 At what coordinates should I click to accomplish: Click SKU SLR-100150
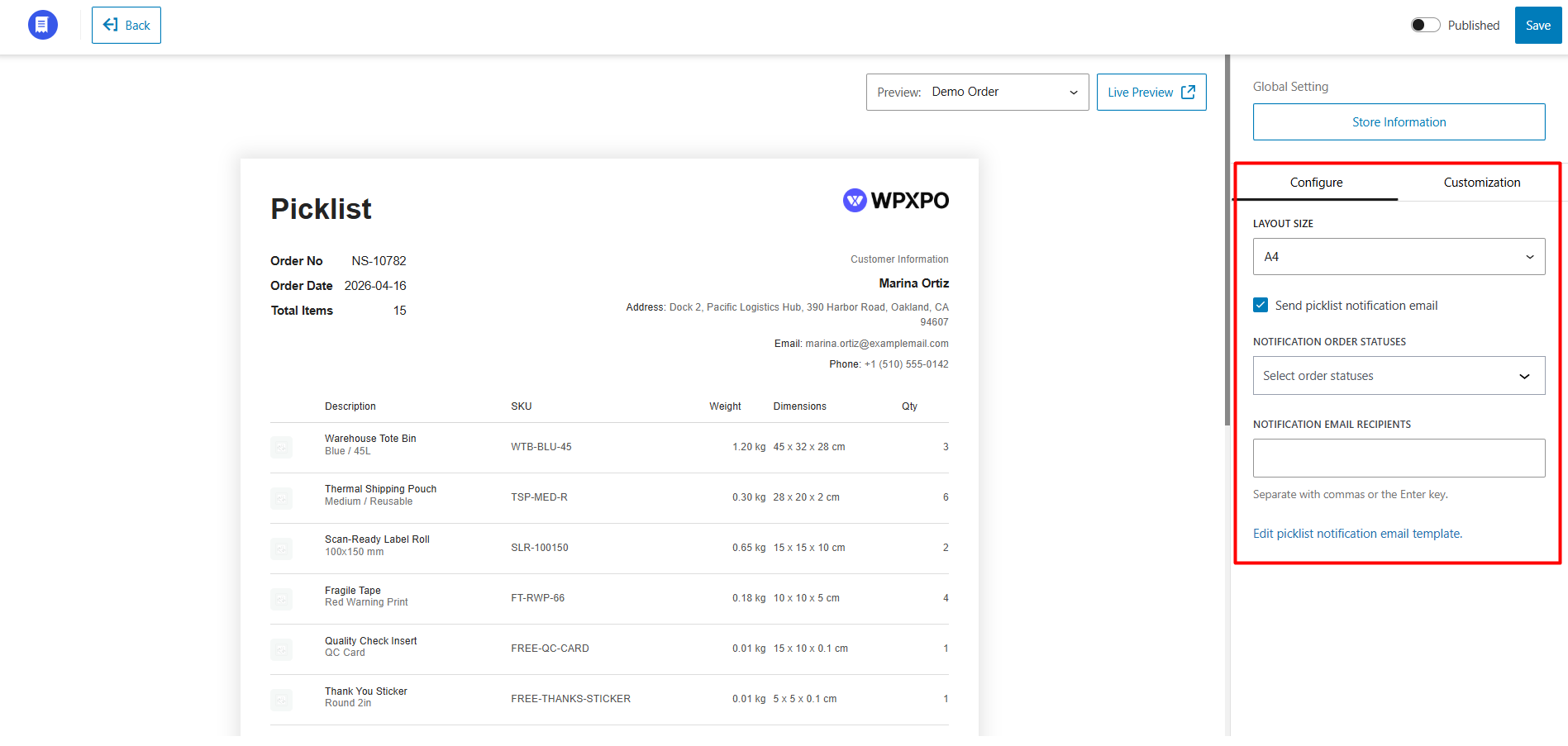coord(540,548)
